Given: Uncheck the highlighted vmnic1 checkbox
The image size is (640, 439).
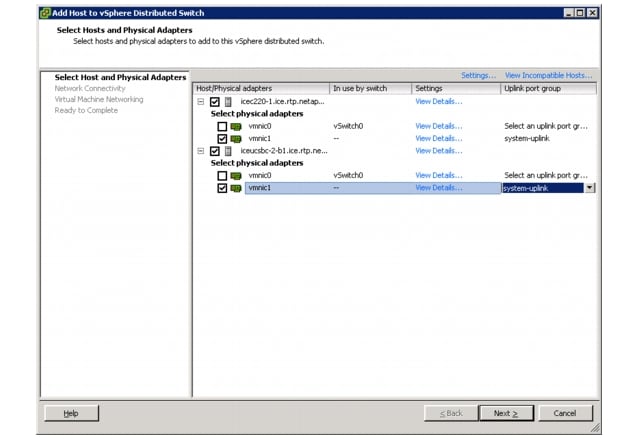Looking at the screenshot, I should coord(222,188).
